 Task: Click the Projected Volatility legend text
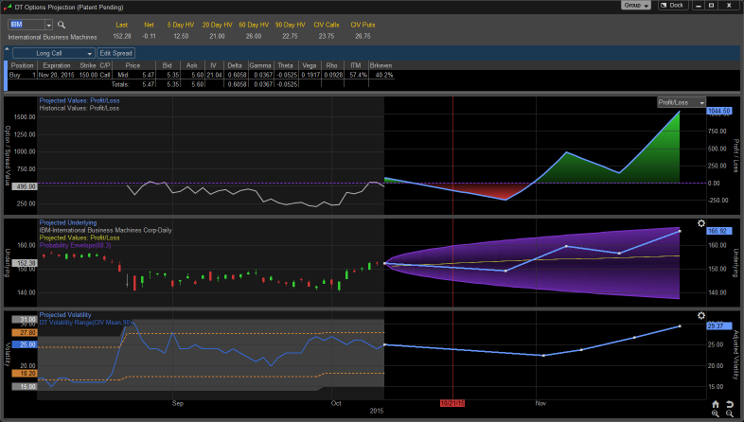[65, 315]
